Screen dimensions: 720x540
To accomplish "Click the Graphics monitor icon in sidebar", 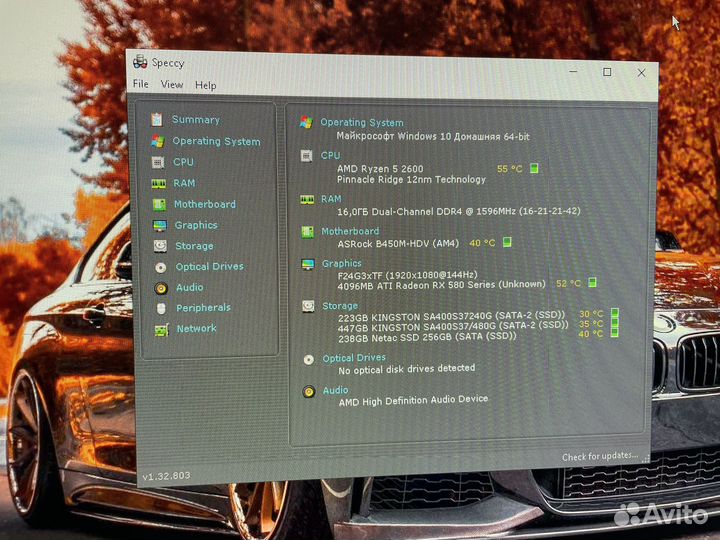I will click(159, 225).
